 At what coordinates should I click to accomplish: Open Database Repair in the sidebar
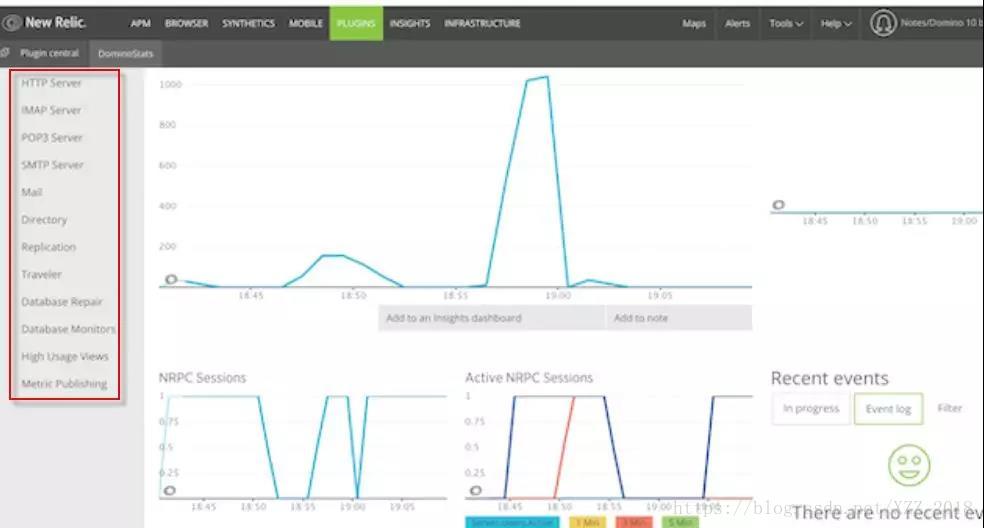pyautogui.click(x=62, y=302)
